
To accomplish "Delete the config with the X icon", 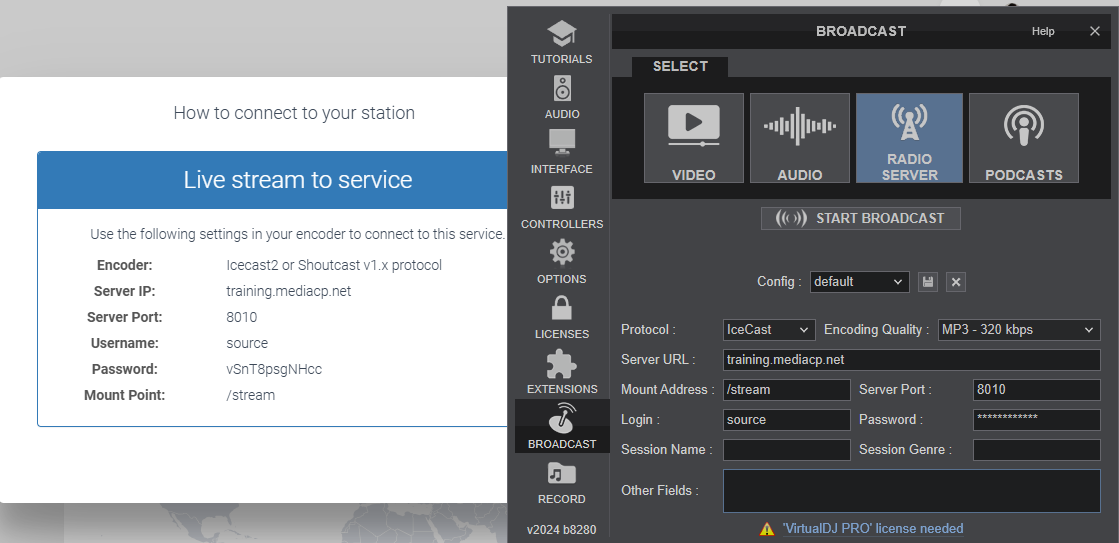I will point(956,282).
